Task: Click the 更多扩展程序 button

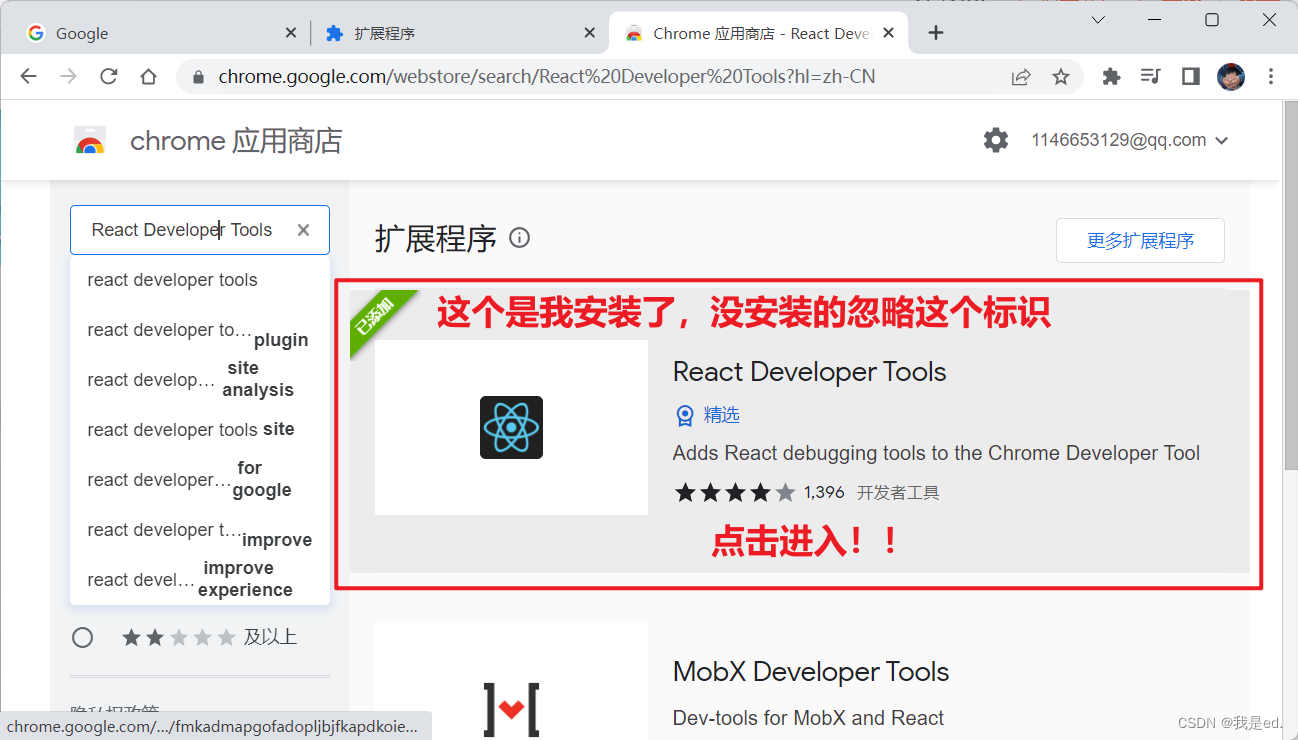Action: [x=1140, y=240]
